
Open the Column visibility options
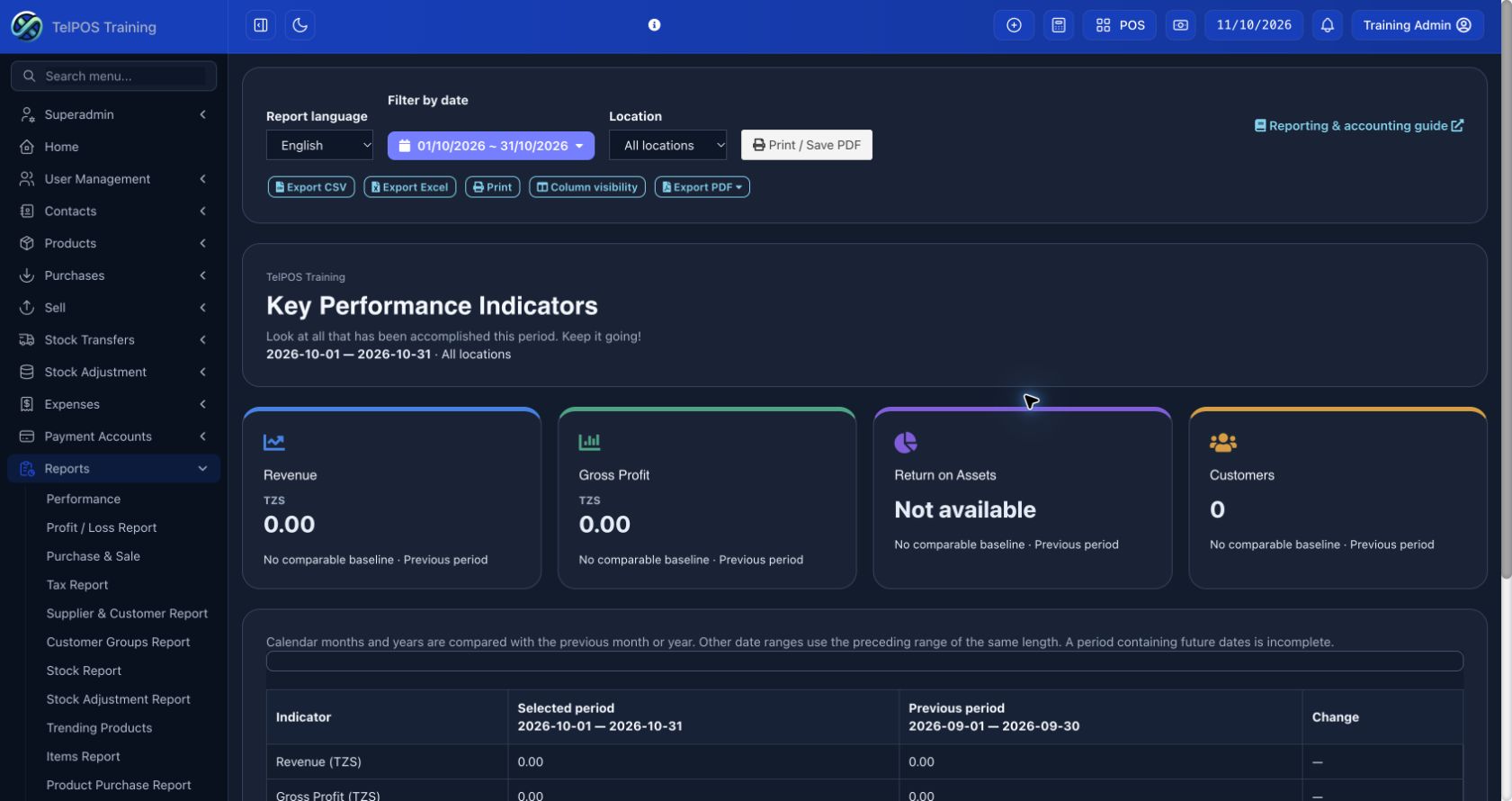point(587,187)
